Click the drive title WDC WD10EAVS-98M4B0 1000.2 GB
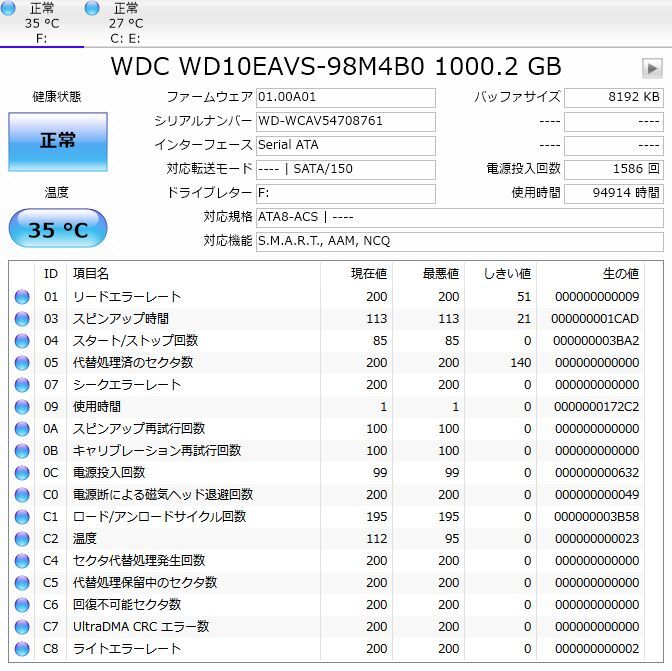Screen dimensions: 672x671 (x=336, y=67)
